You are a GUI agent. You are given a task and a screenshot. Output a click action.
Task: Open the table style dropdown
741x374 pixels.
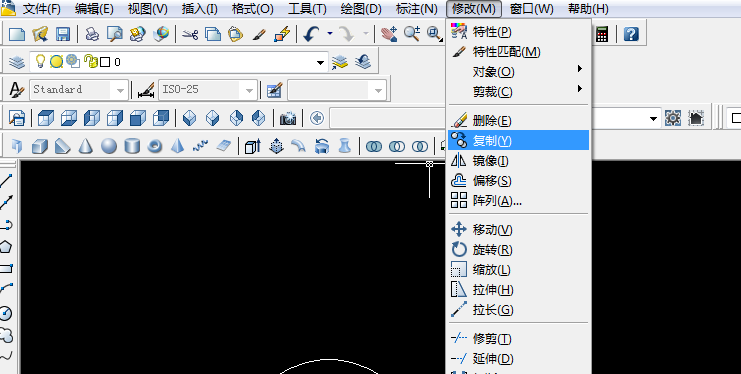378,90
